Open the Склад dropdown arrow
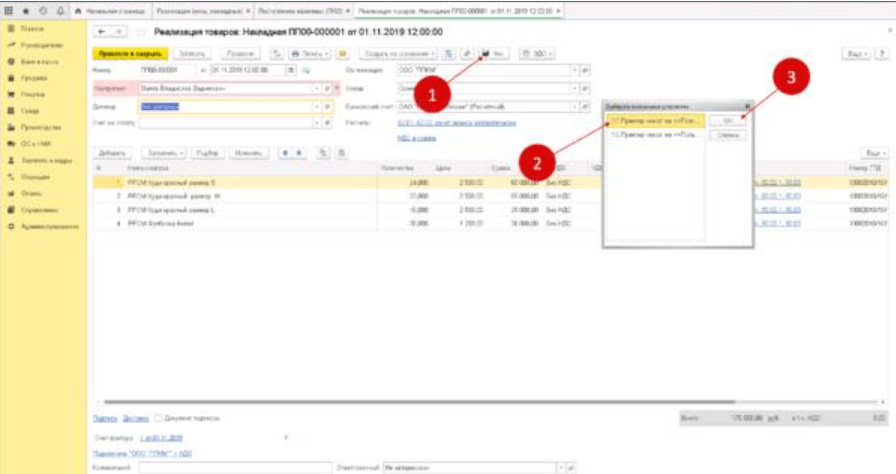Image resolution: width=896 pixels, height=474 pixels. (574, 89)
